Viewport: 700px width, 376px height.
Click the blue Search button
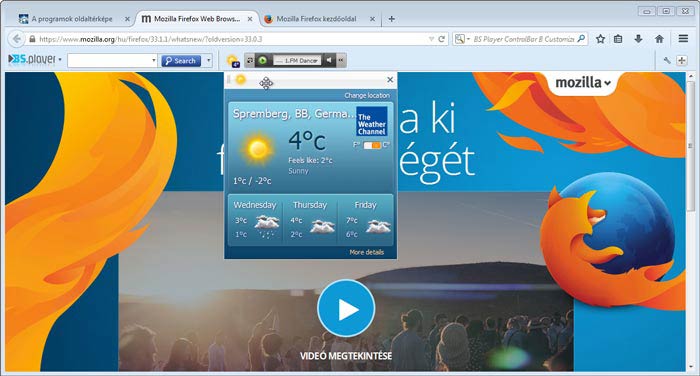181,61
